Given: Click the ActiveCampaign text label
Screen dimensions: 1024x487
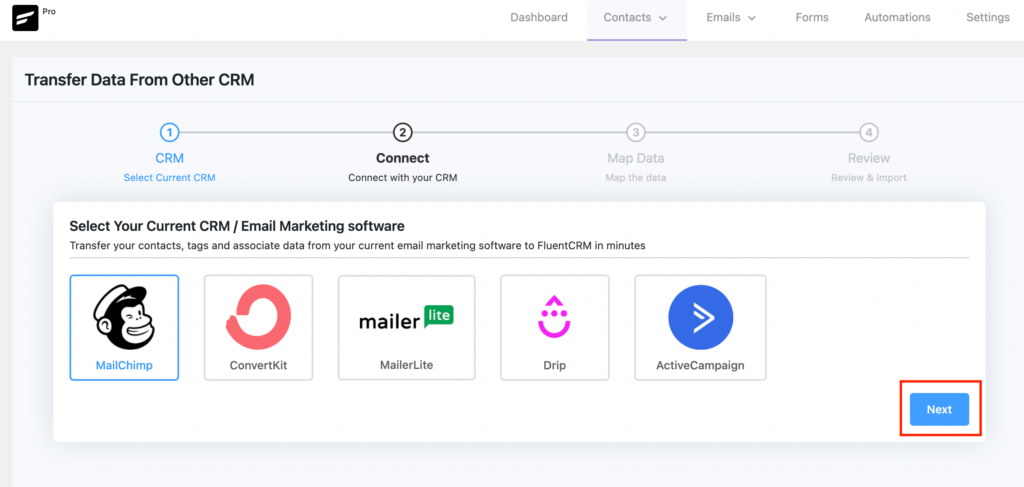Looking at the screenshot, I should 700,366.
